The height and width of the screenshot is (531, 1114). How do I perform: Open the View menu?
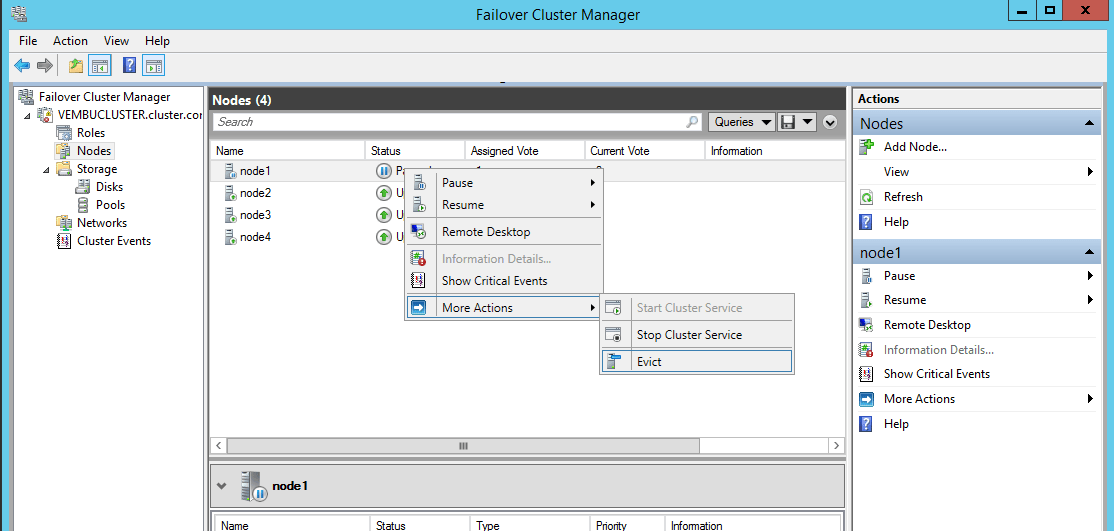(x=117, y=41)
